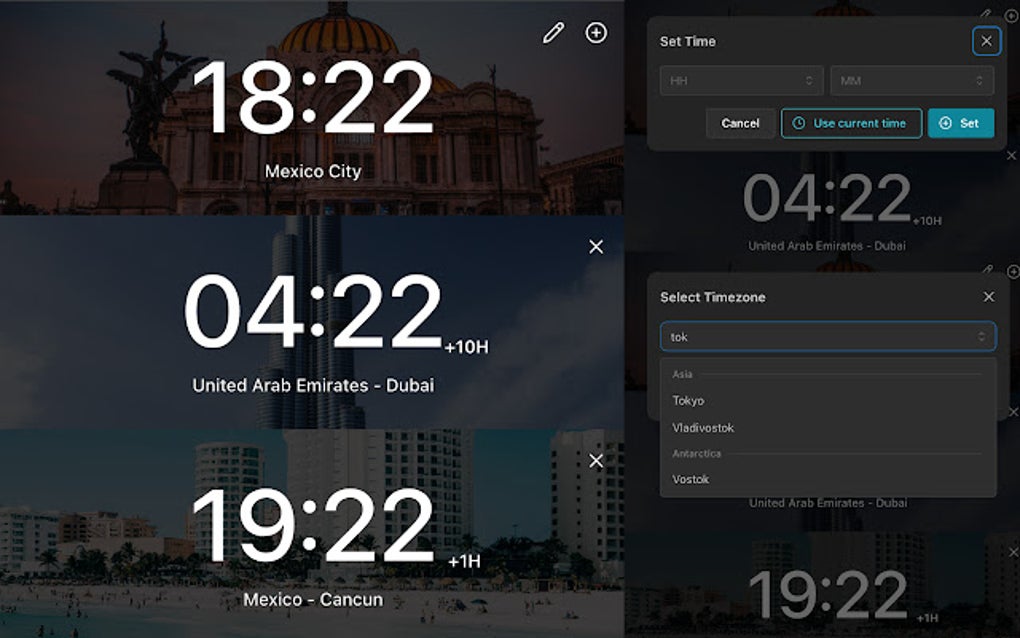
Task: Select Tokyo from the timezone results
Action: tap(688, 399)
